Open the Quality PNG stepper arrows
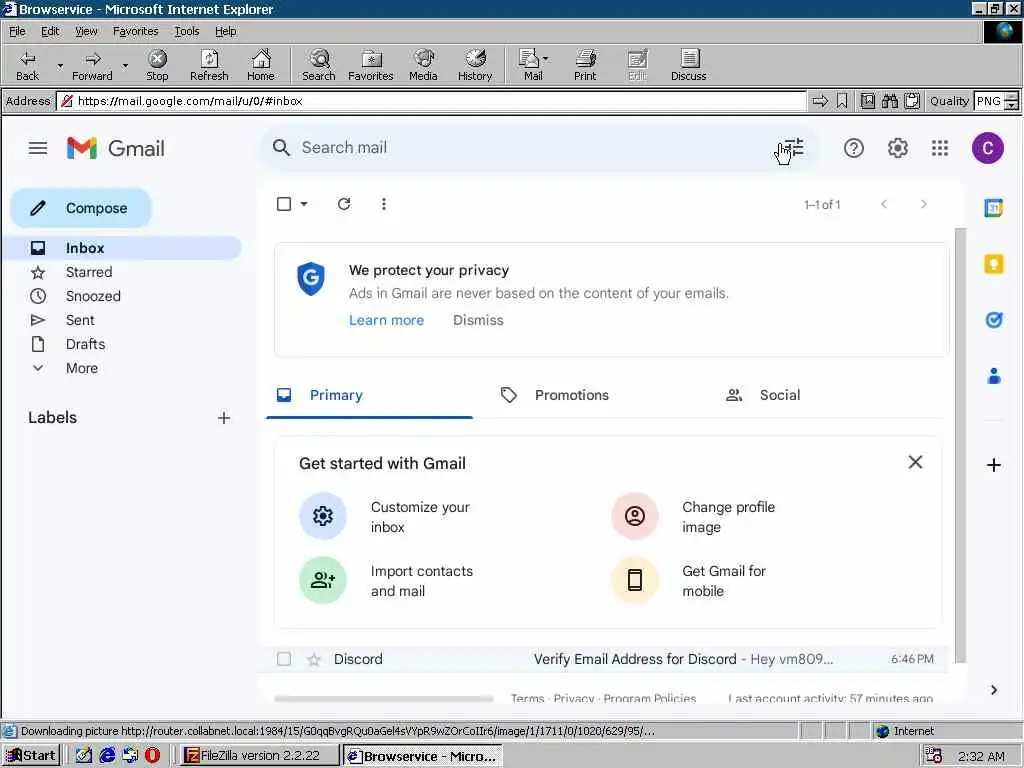1024x768 pixels. pyautogui.click(x=1011, y=101)
